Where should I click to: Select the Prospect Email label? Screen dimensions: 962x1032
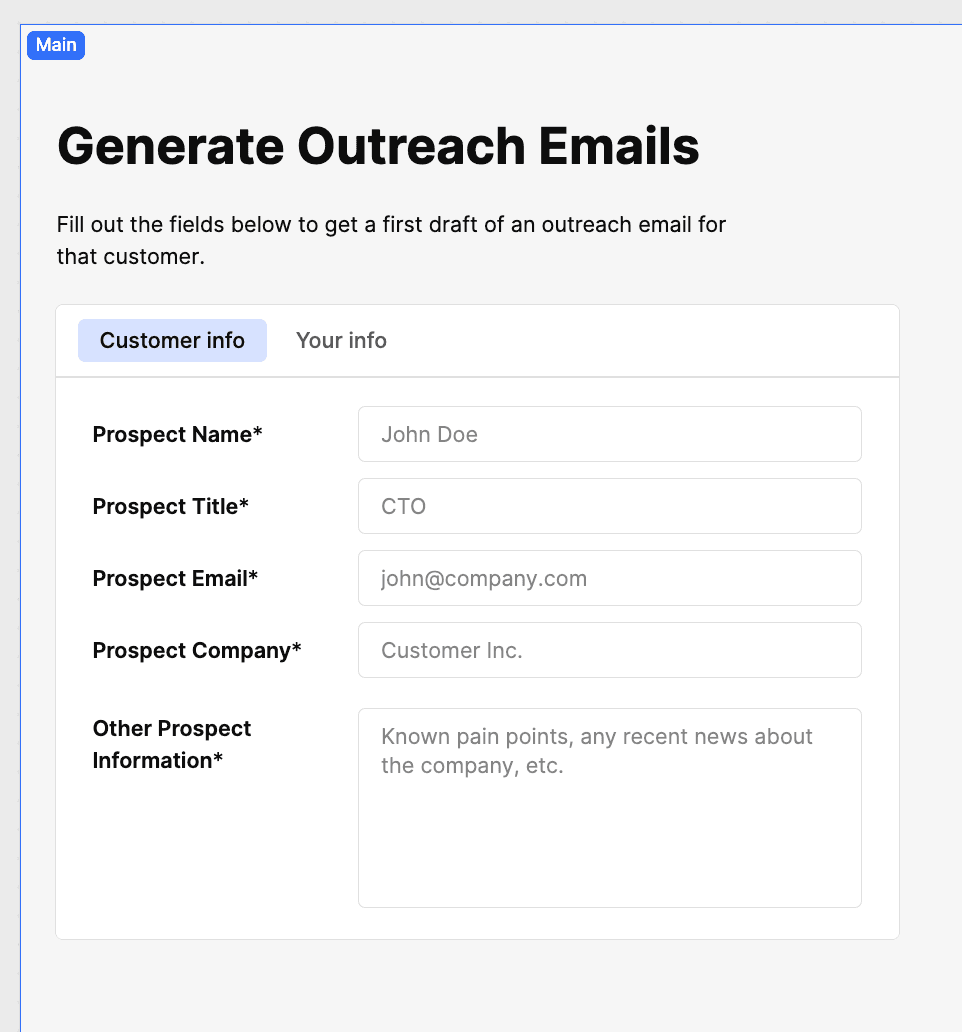(x=175, y=578)
